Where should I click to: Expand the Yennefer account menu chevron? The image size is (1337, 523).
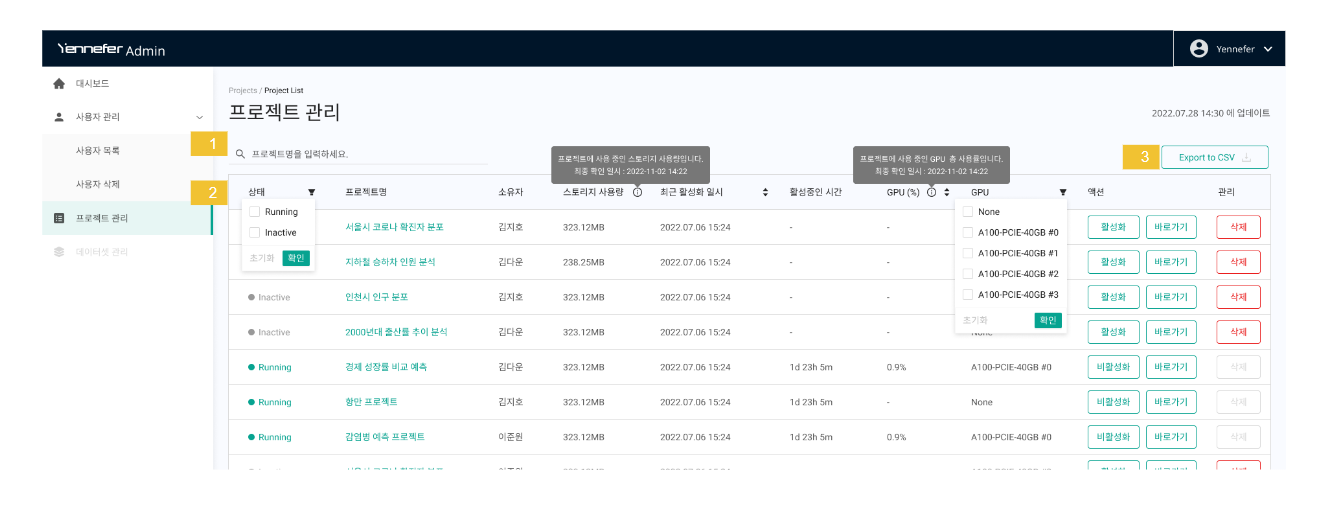coord(1268,49)
